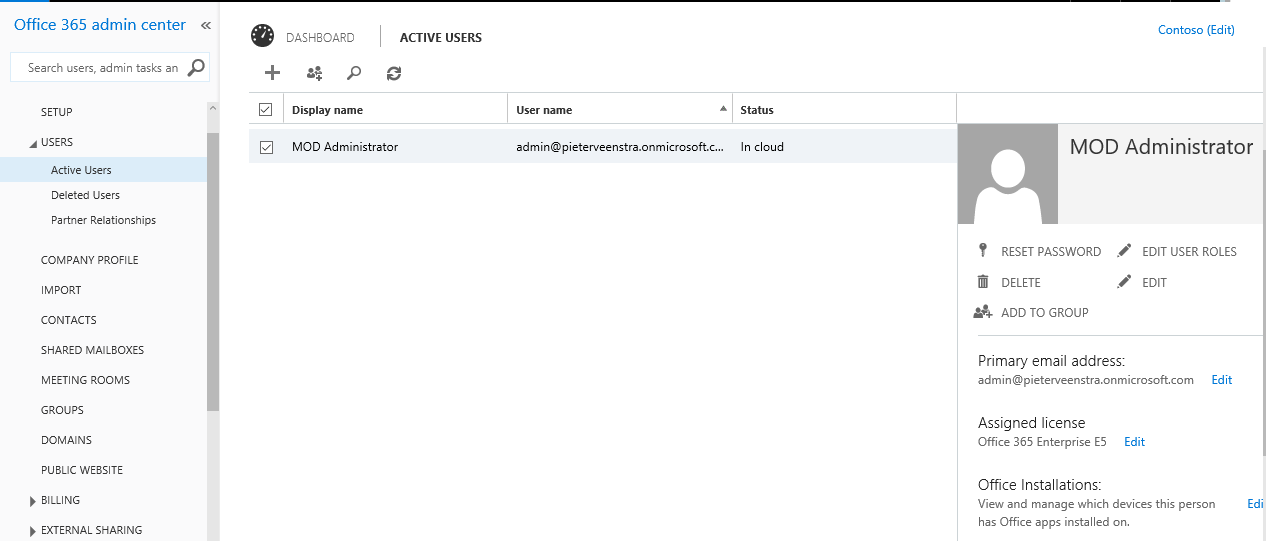Click the EDIT user action

1154,283
